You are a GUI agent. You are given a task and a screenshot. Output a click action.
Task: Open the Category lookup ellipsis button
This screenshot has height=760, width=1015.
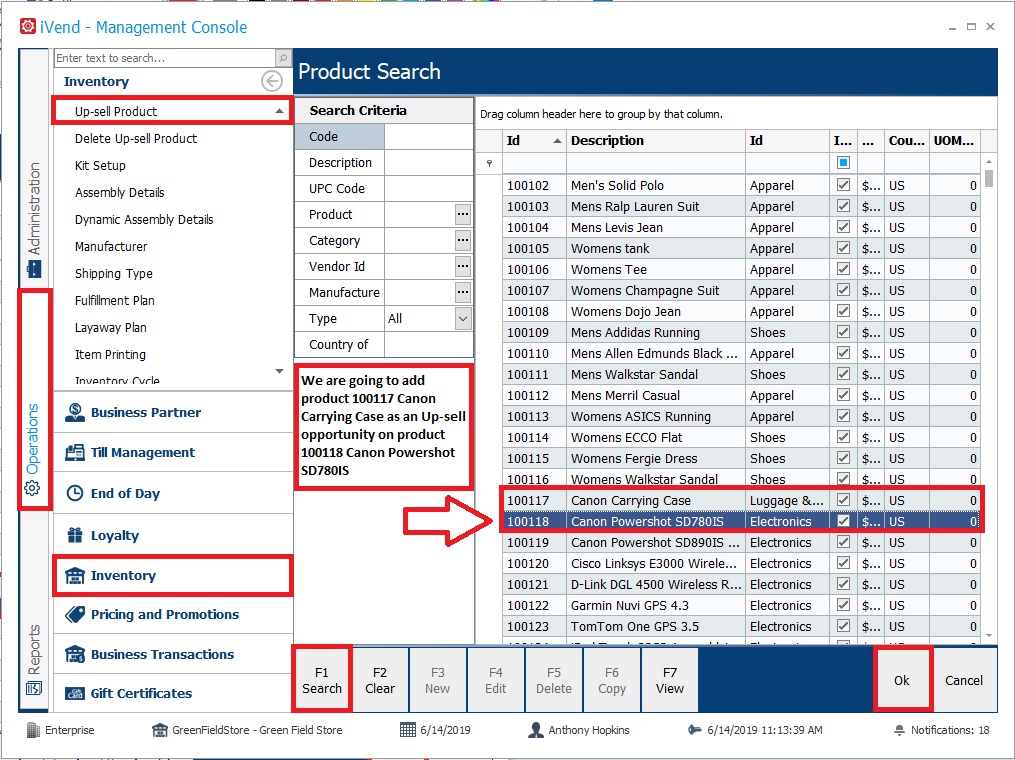pos(462,240)
